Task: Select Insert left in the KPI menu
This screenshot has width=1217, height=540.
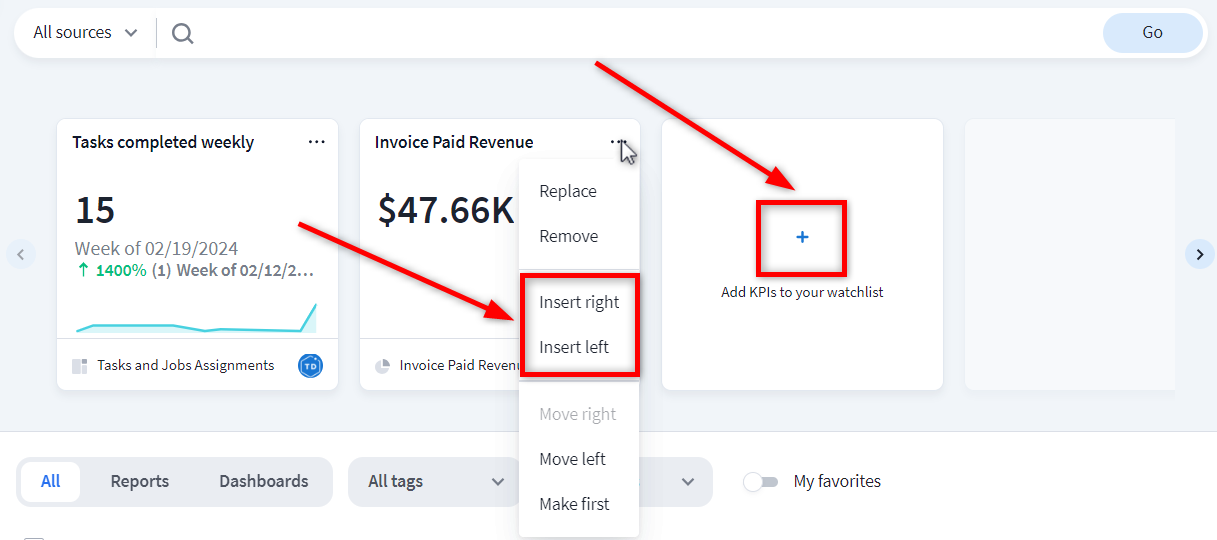Action: point(574,347)
